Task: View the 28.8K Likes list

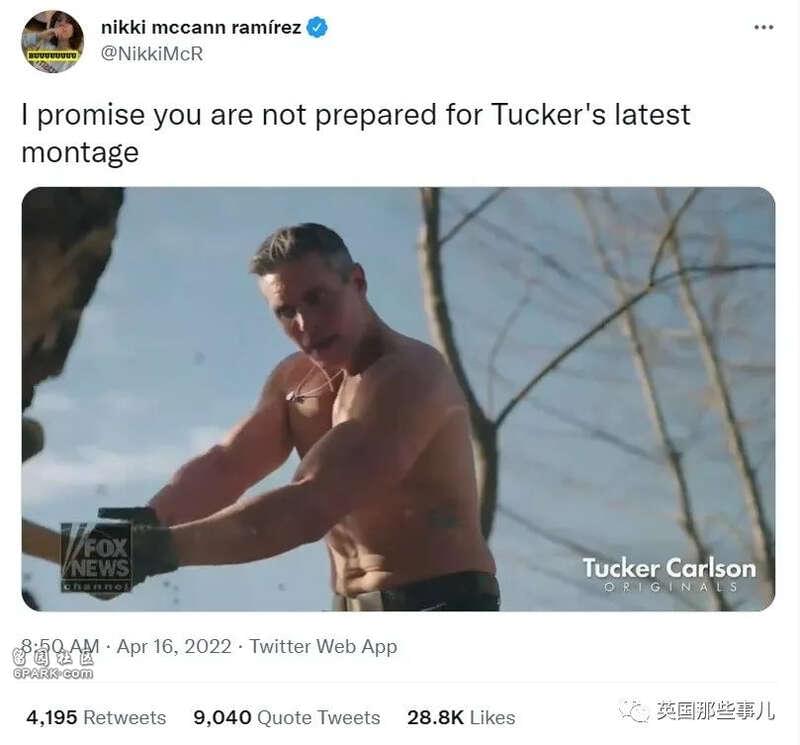Action: 461,717
